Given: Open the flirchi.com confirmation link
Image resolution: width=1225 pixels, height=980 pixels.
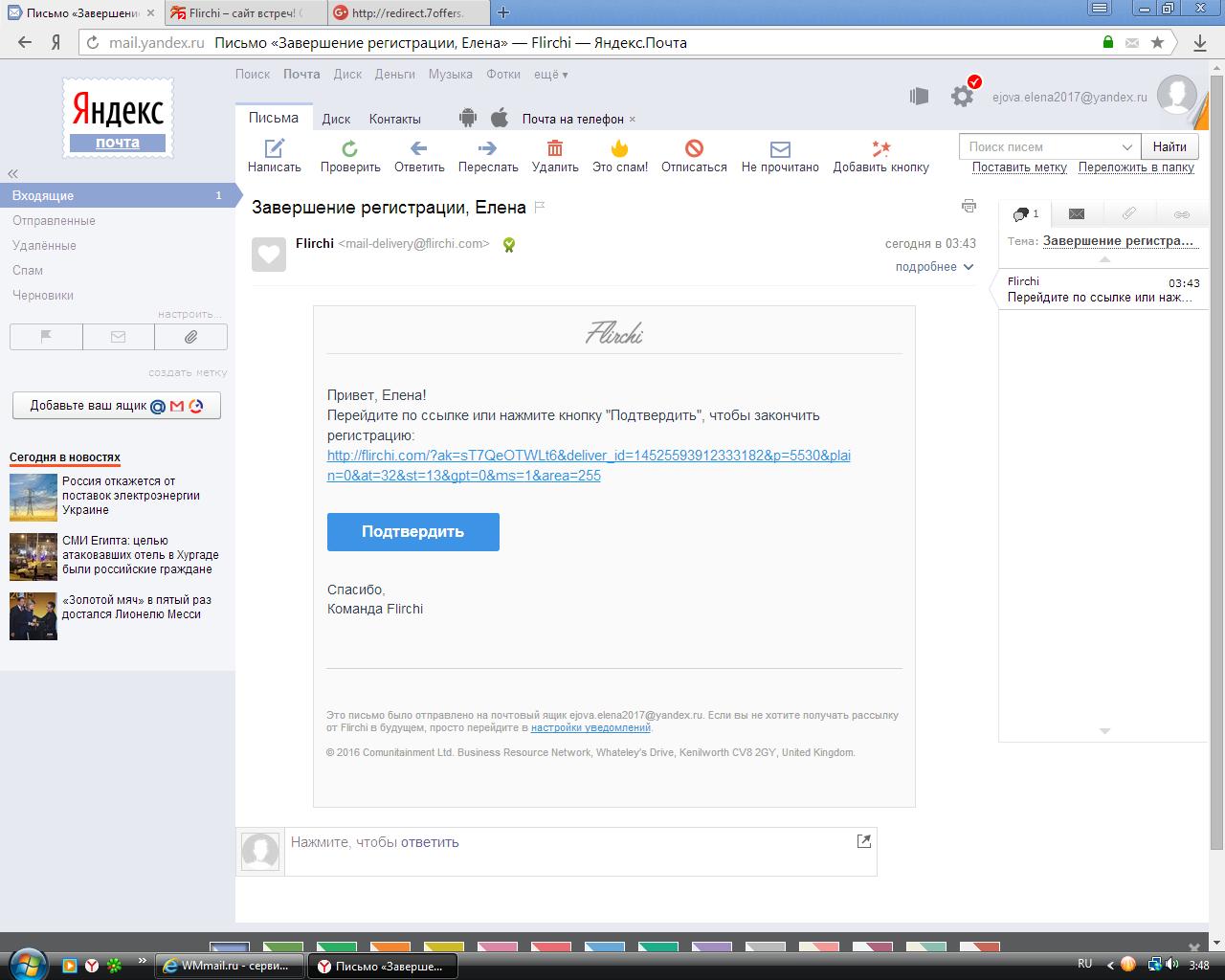Looking at the screenshot, I should tap(589, 465).
